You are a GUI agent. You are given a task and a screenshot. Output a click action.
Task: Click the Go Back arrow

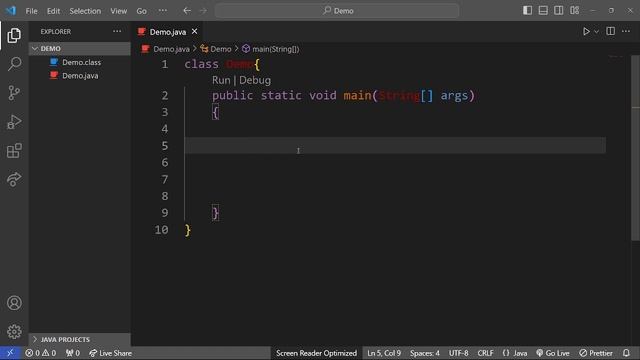tap(187, 11)
